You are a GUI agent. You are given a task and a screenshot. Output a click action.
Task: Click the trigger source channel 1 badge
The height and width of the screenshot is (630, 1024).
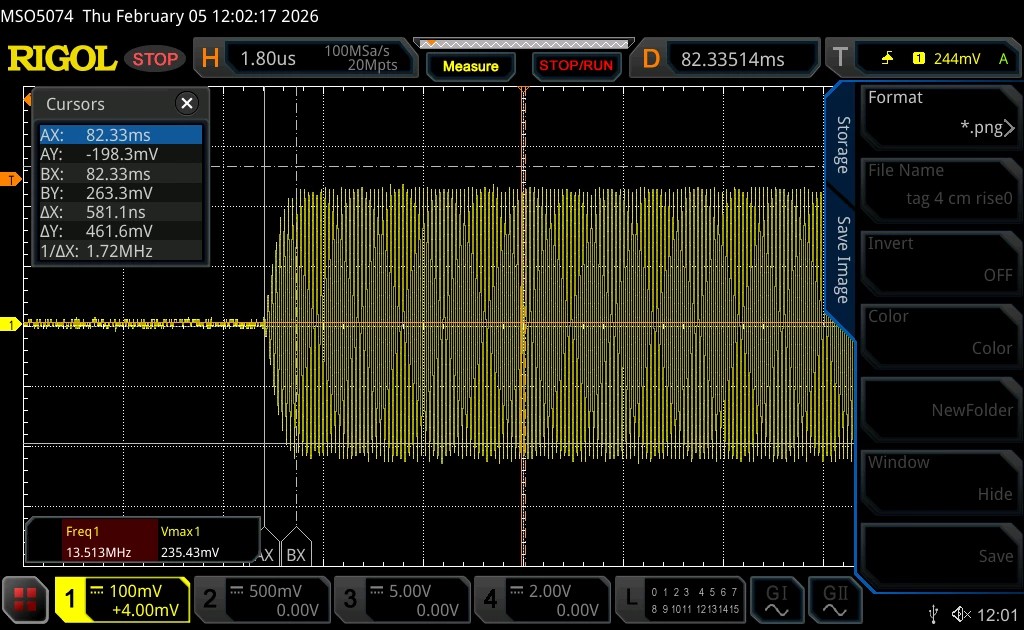[x=918, y=59]
